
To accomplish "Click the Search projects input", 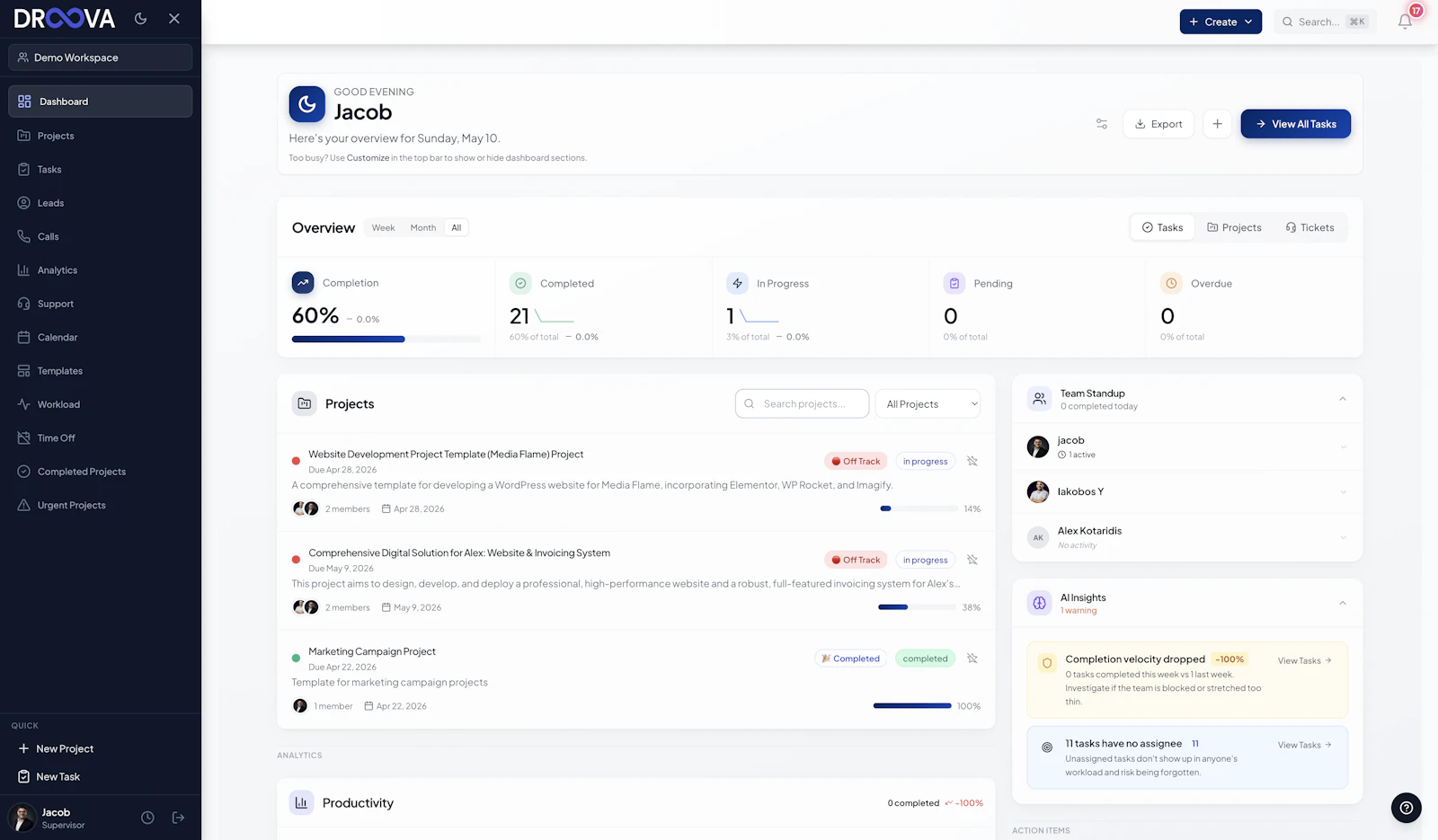I will coord(802,404).
